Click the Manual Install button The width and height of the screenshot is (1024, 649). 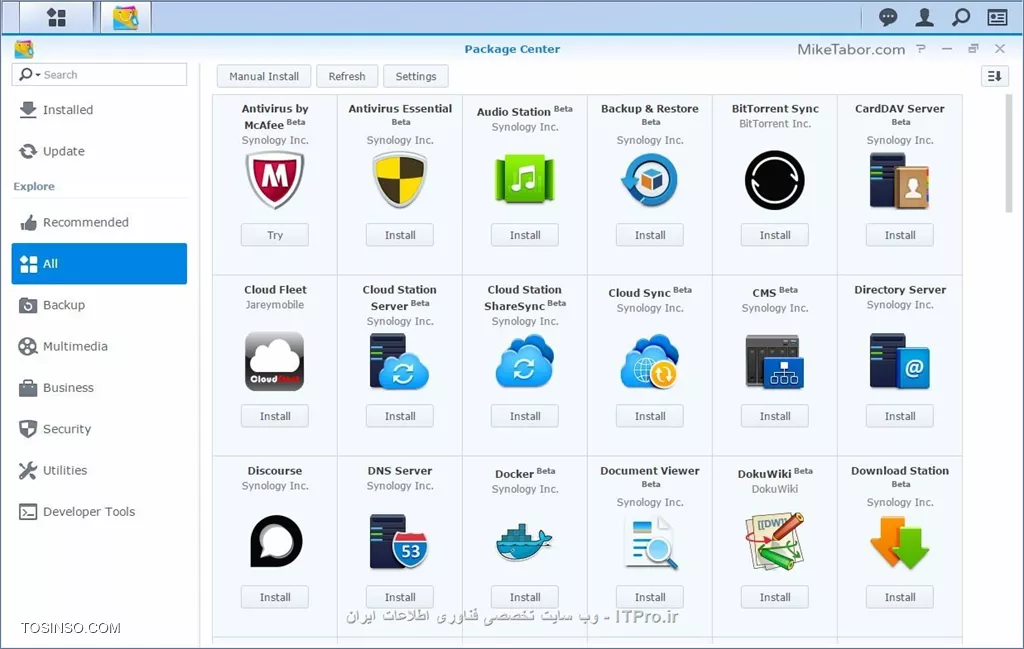(x=264, y=76)
